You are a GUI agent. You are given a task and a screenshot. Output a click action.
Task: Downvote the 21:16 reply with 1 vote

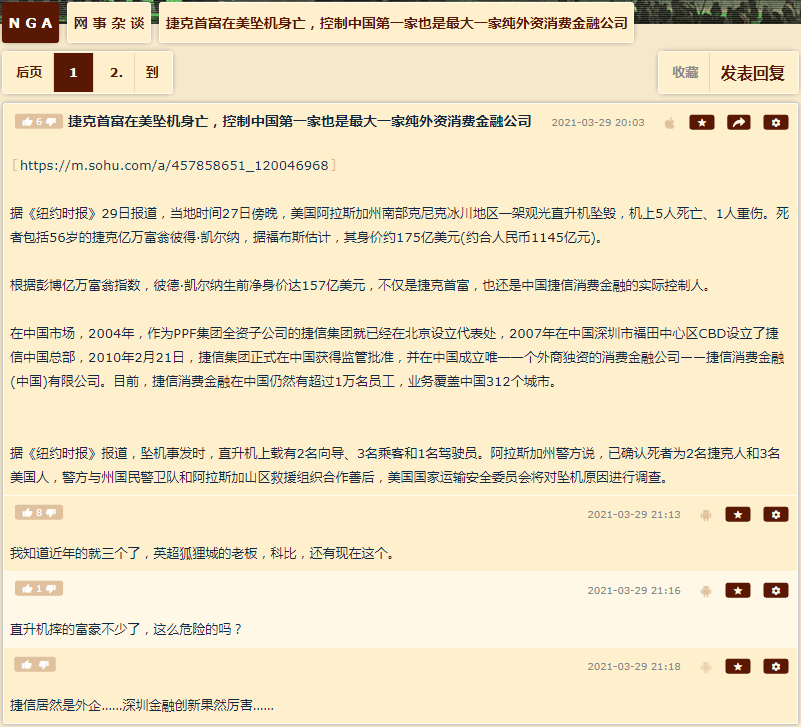(52, 589)
